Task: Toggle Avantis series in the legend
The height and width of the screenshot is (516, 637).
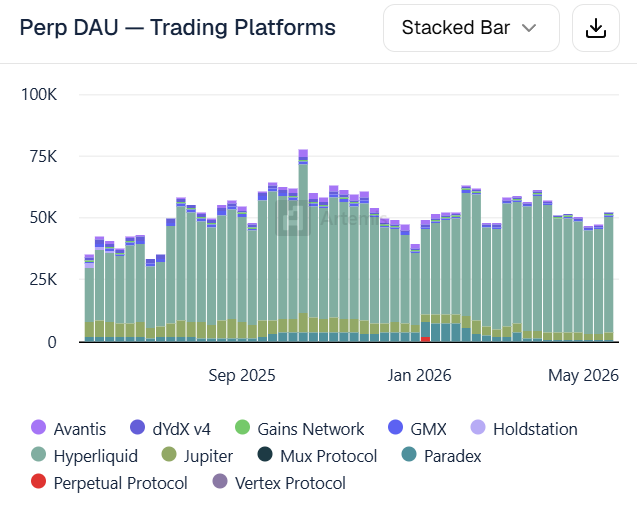Action: click(69, 429)
